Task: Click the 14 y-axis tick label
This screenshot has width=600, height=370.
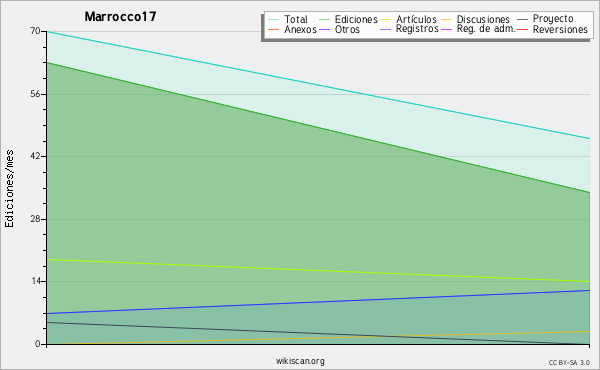Action: (x=35, y=281)
